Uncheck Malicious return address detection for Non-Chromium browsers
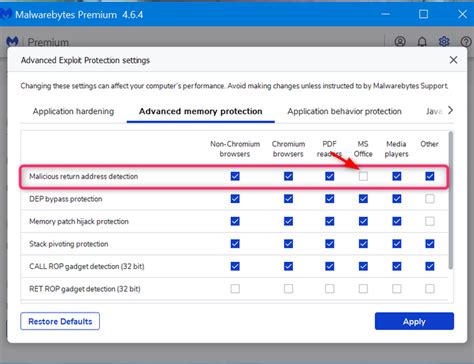474x364 pixels. (235, 176)
